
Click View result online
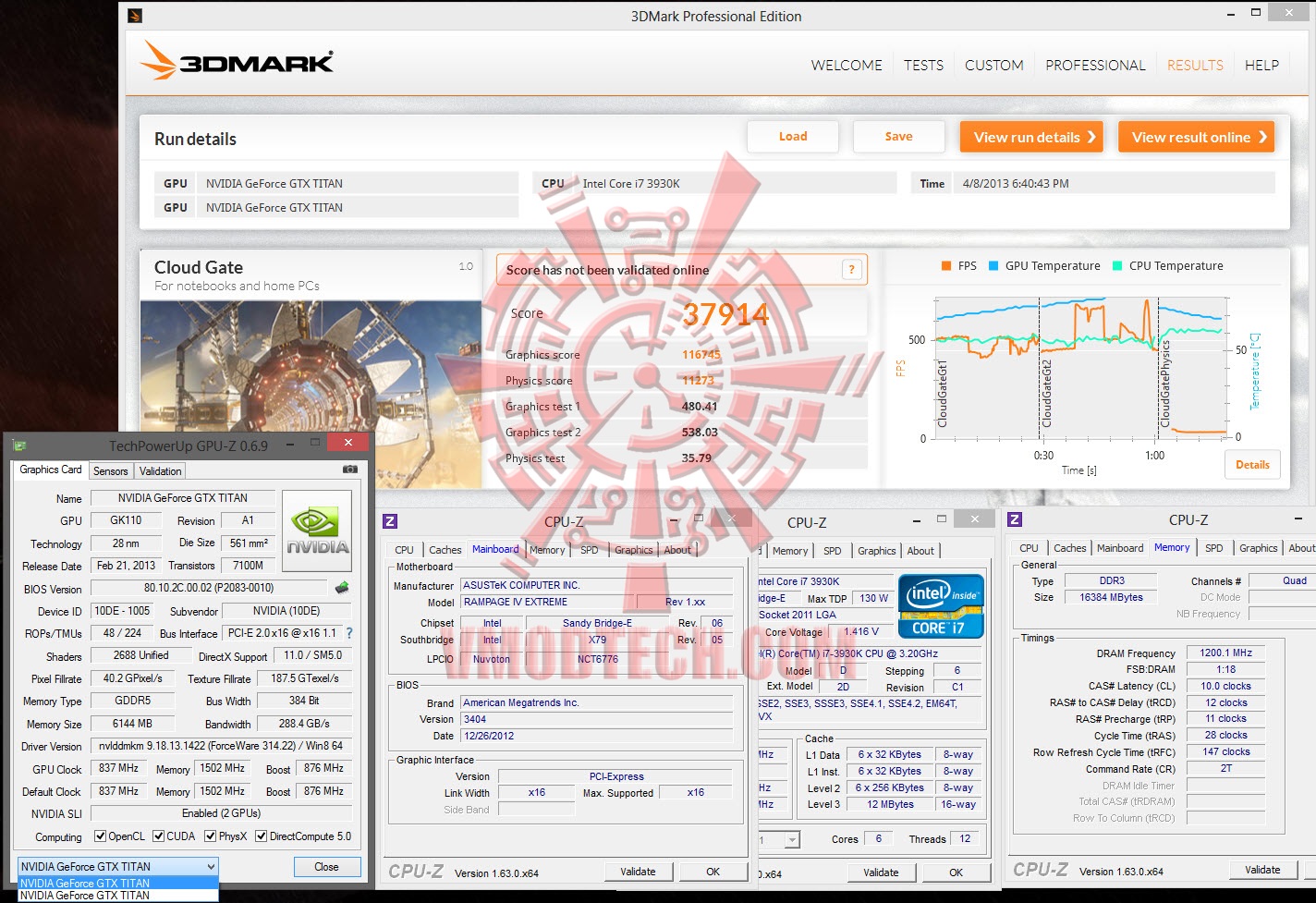[1196, 138]
